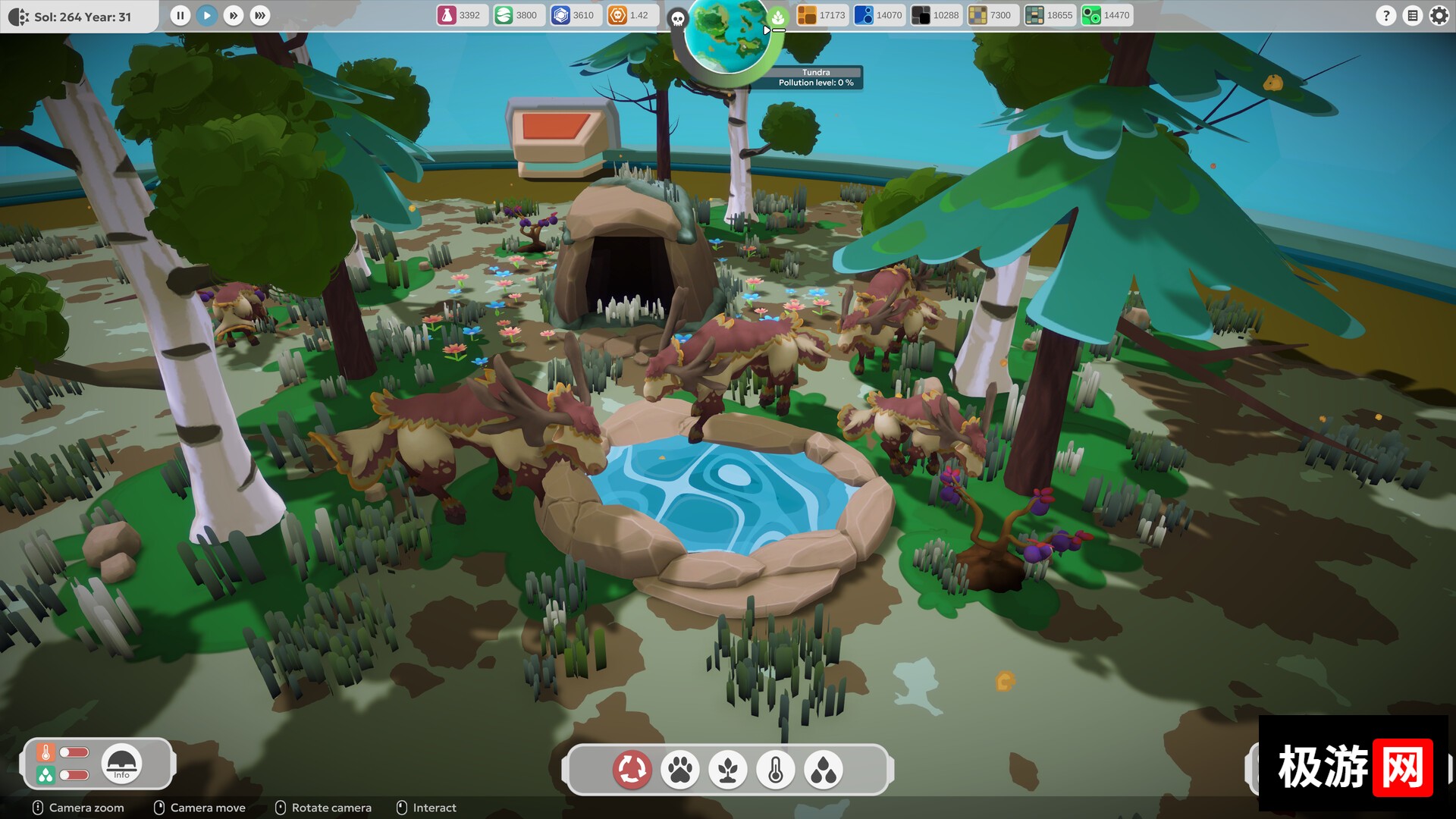This screenshot has width=1456, height=819.
Task: Open the dome Info button
Action: (x=121, y=764)
